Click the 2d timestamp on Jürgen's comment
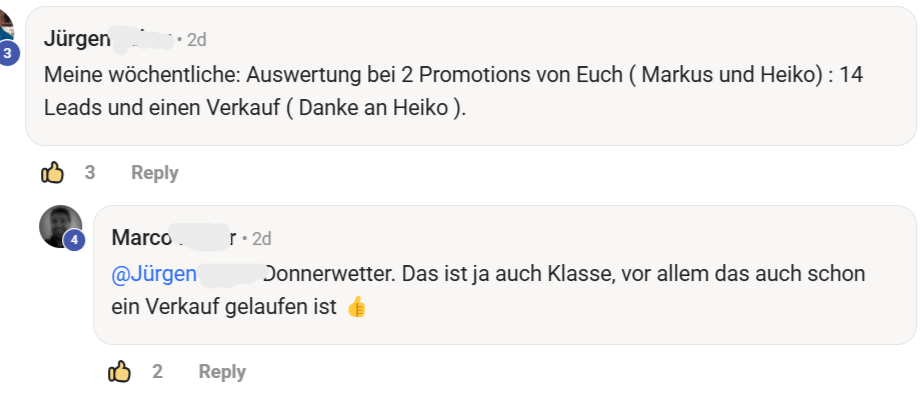This screenshot has width=922, height=396. pos(196,40)
